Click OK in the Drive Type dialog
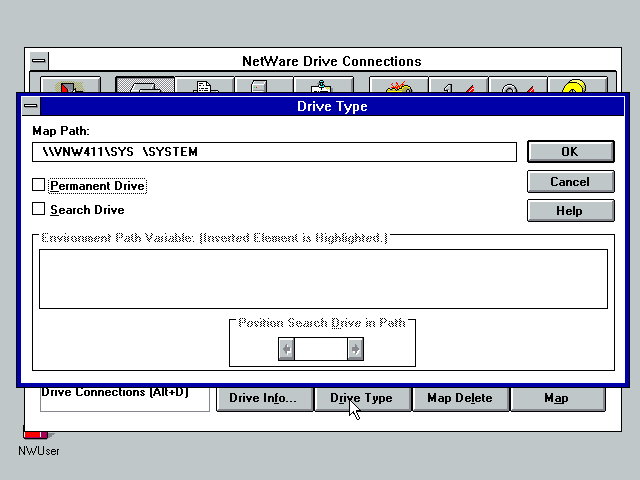 [x=571, y=151]
